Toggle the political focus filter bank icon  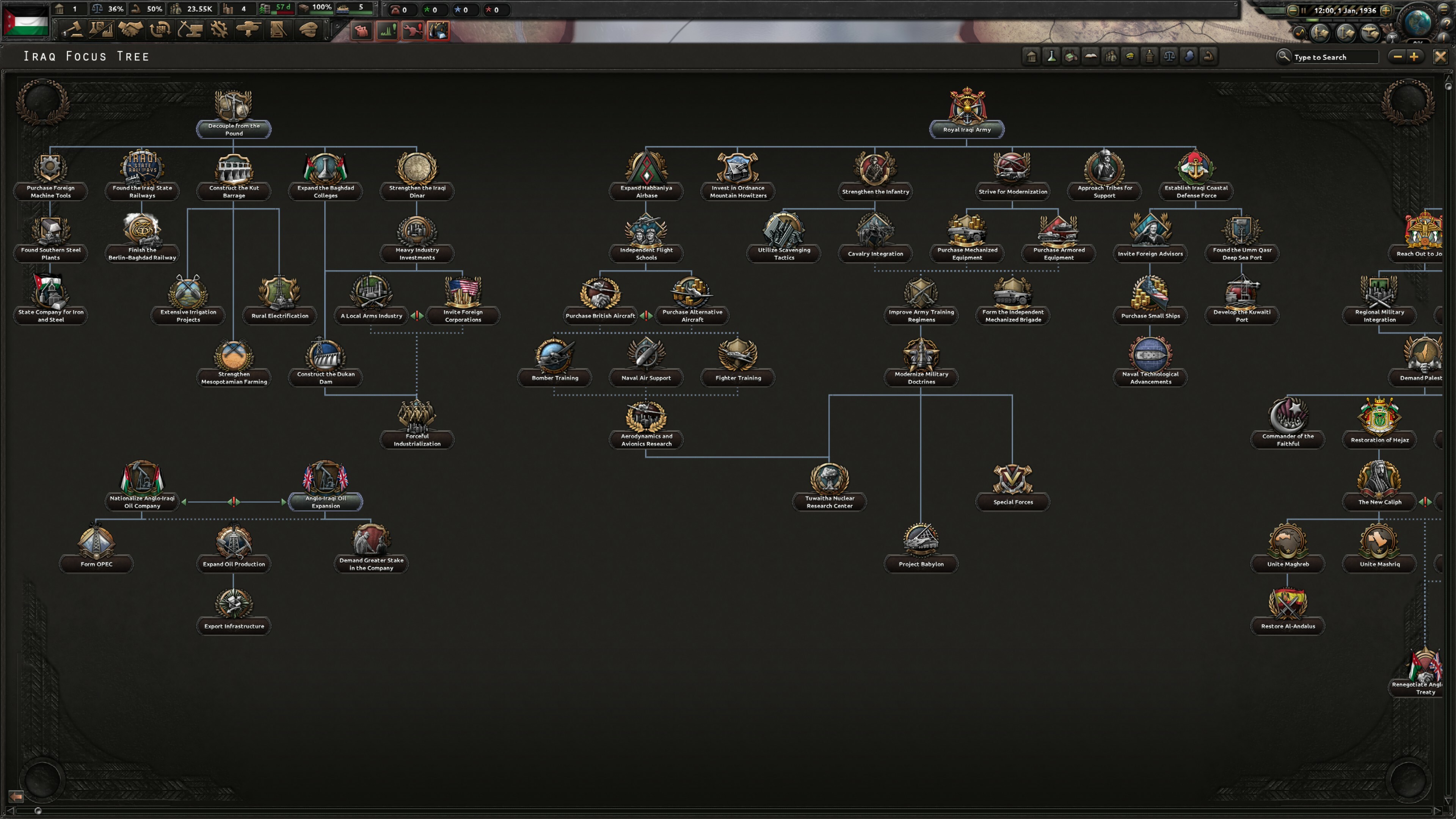[x=1031, y=56]
